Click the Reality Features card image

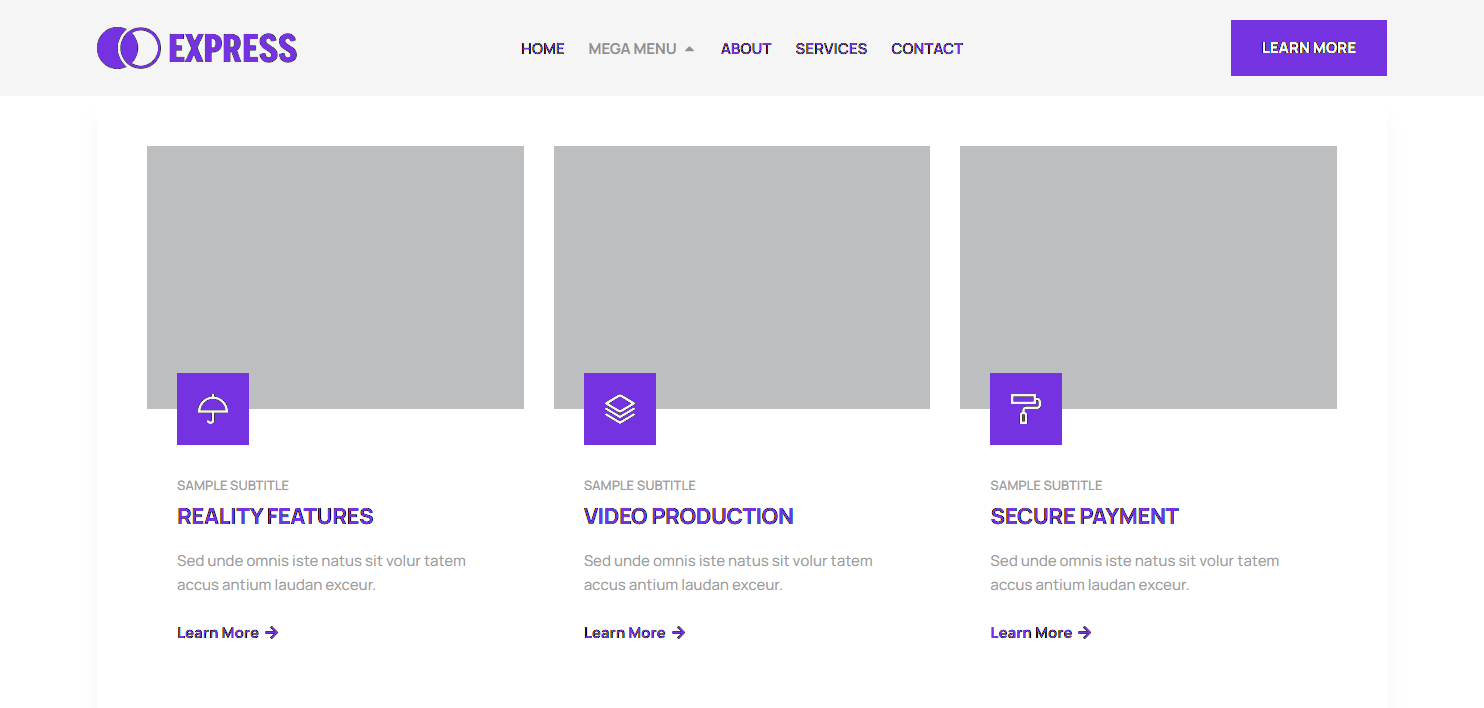pos(335,260)
